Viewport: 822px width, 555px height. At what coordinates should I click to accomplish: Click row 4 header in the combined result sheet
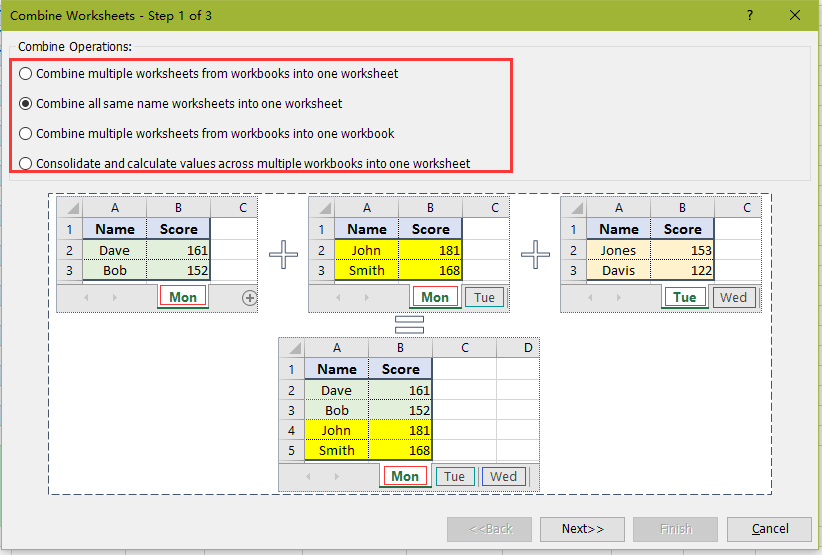click(291, 430)
